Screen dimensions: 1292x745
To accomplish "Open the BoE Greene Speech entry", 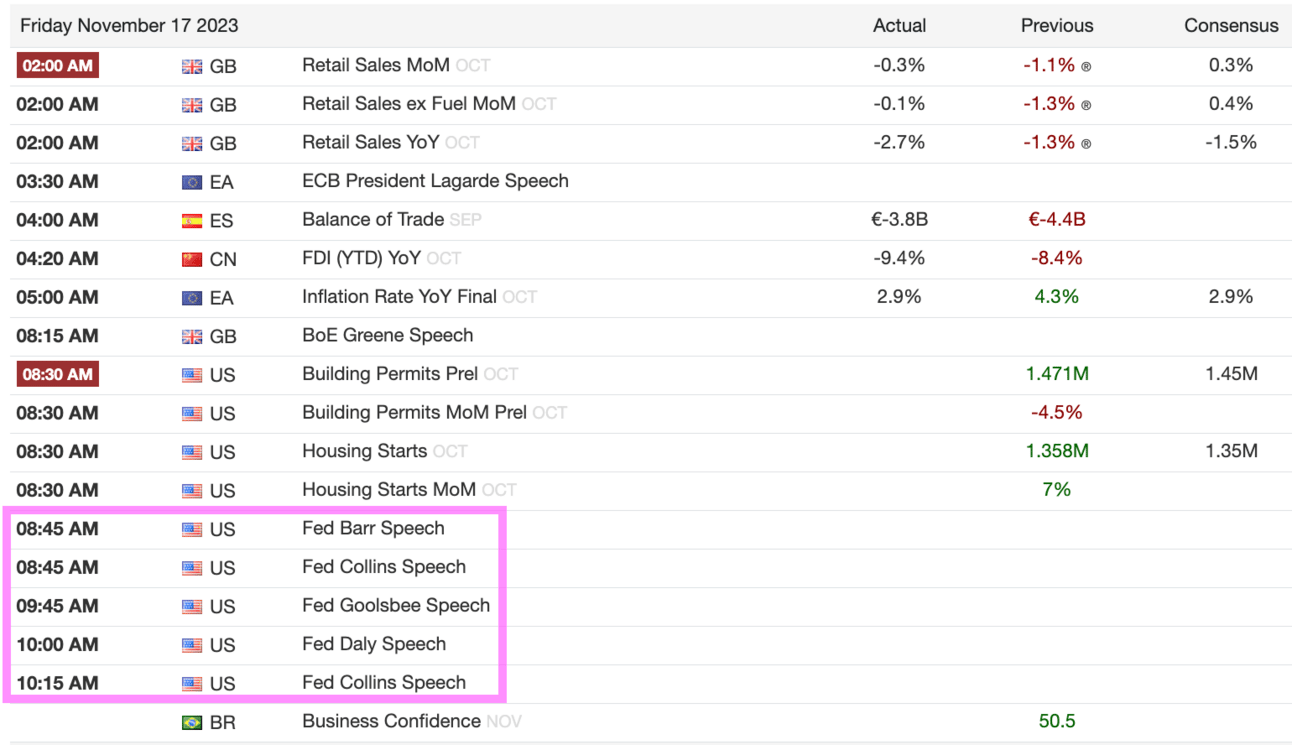I will click(x=387, y=335).
